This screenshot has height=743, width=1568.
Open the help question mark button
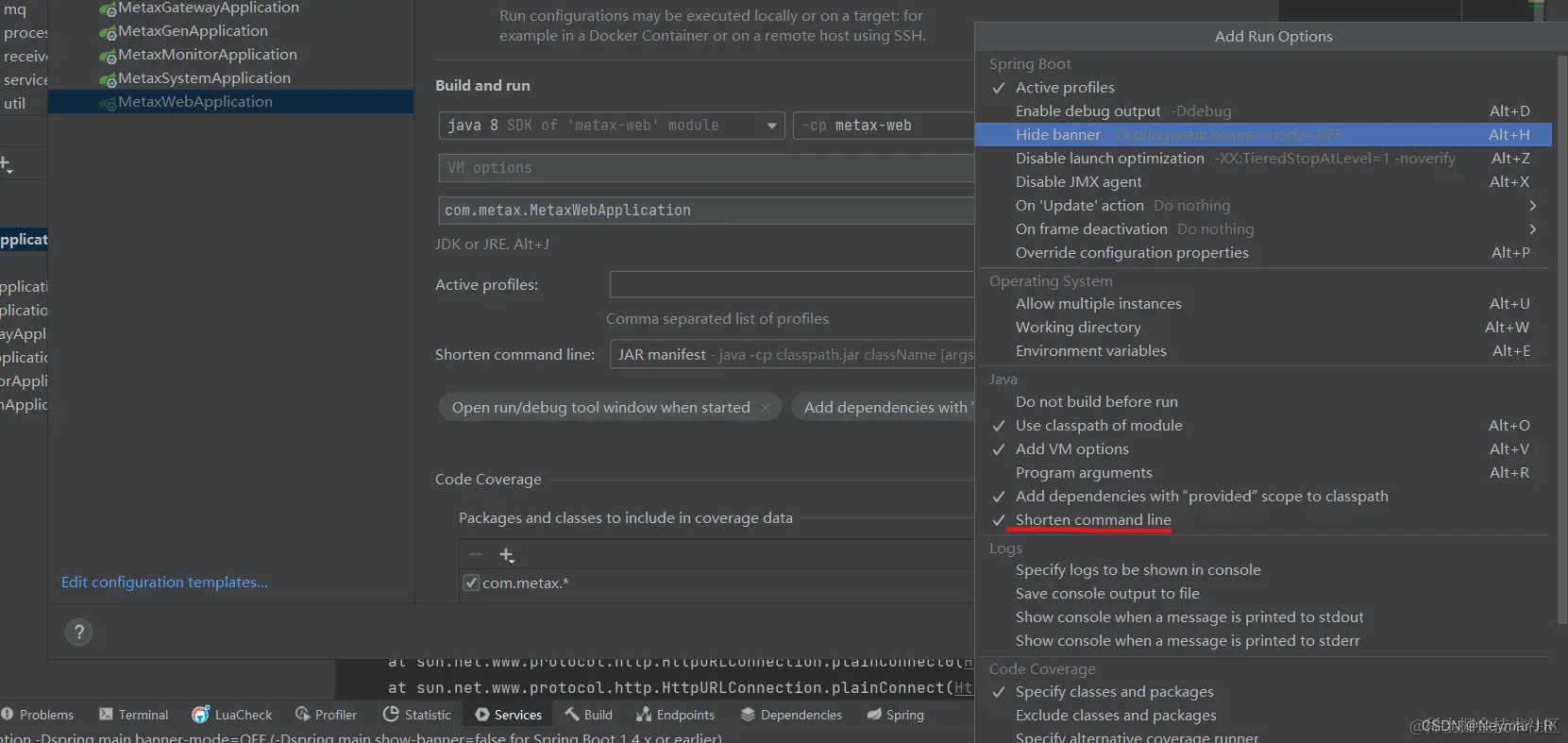tap(79, 633)
